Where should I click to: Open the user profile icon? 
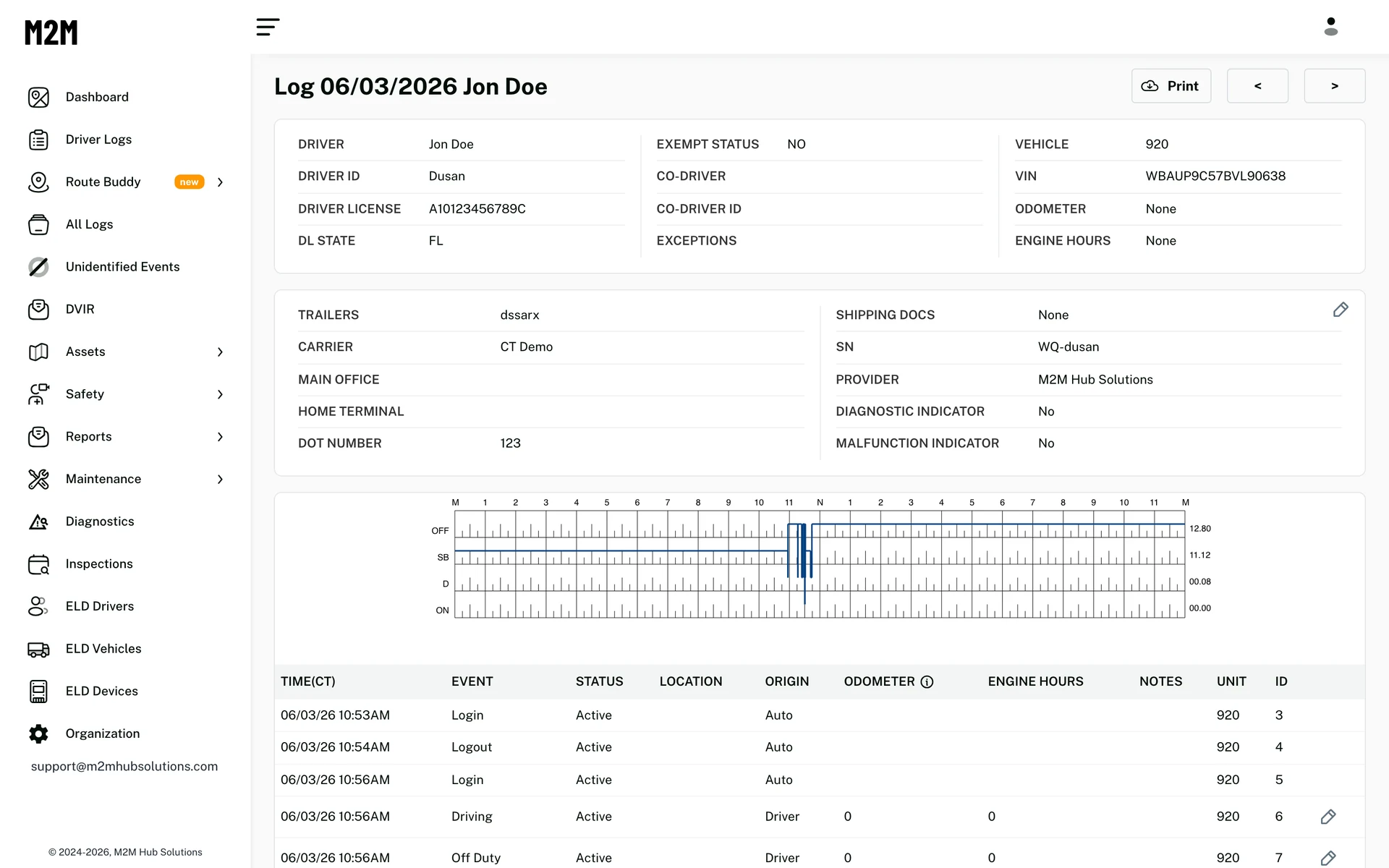point(1330,27)
